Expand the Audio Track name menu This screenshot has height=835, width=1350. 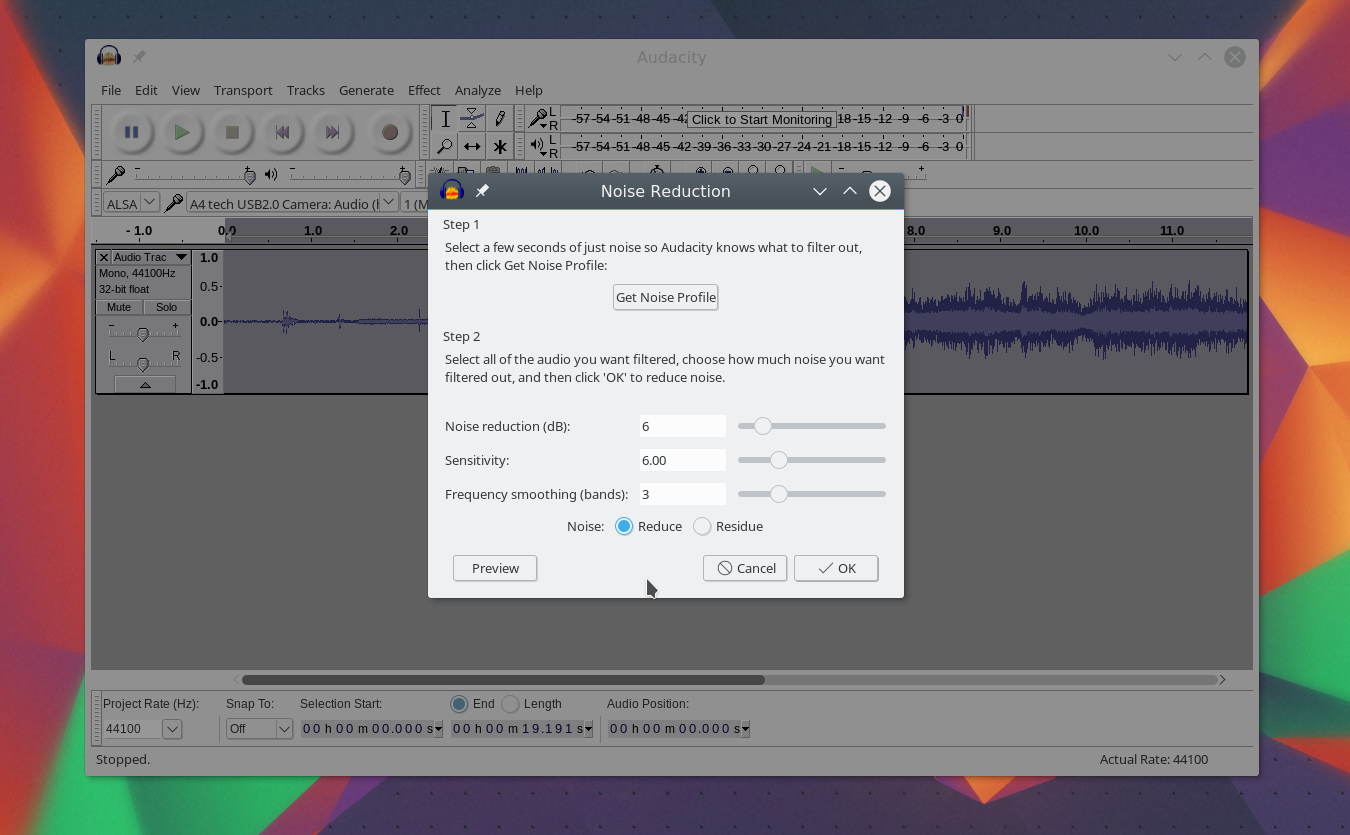(181, 257)
